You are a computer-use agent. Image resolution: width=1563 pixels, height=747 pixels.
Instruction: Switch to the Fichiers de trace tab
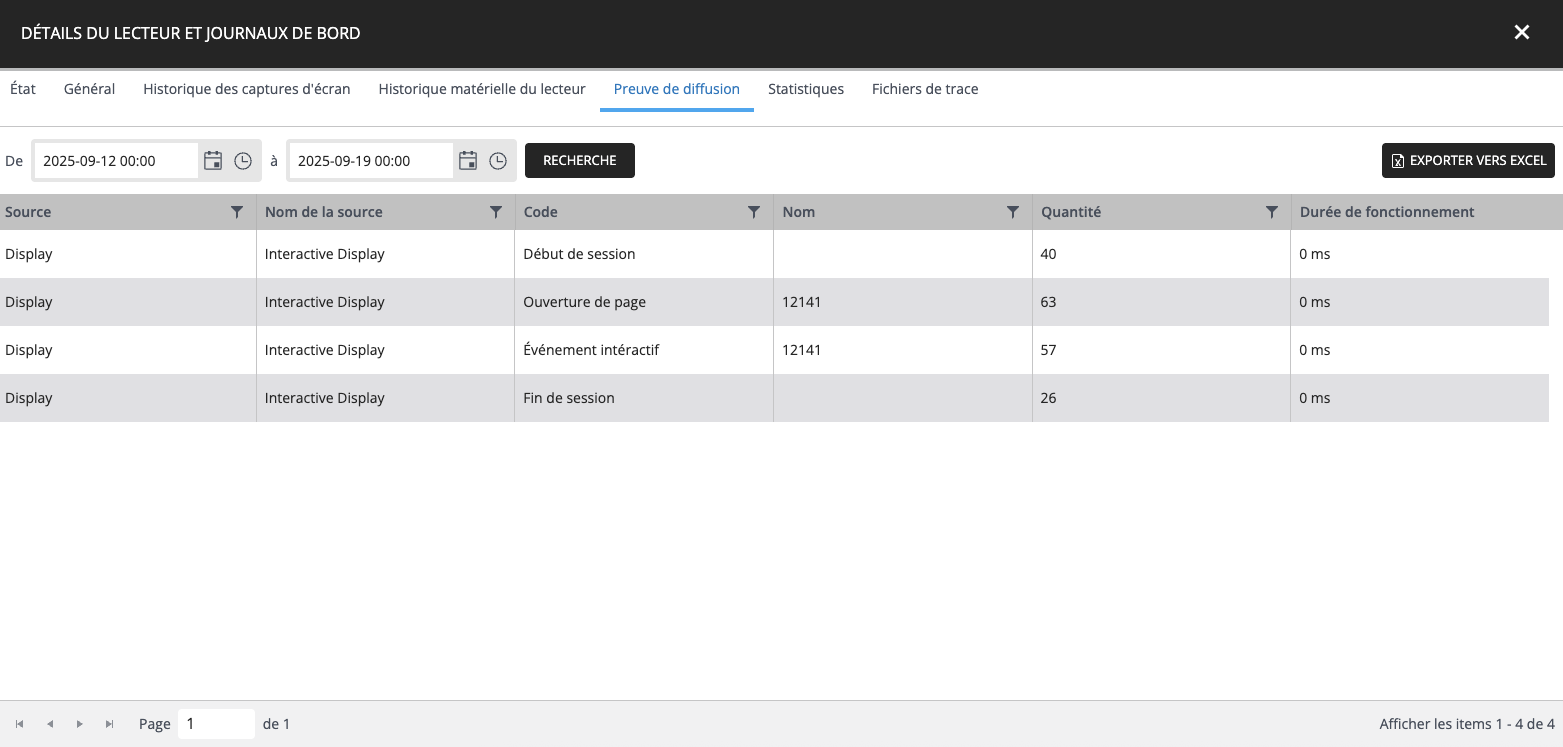point(924,89)
